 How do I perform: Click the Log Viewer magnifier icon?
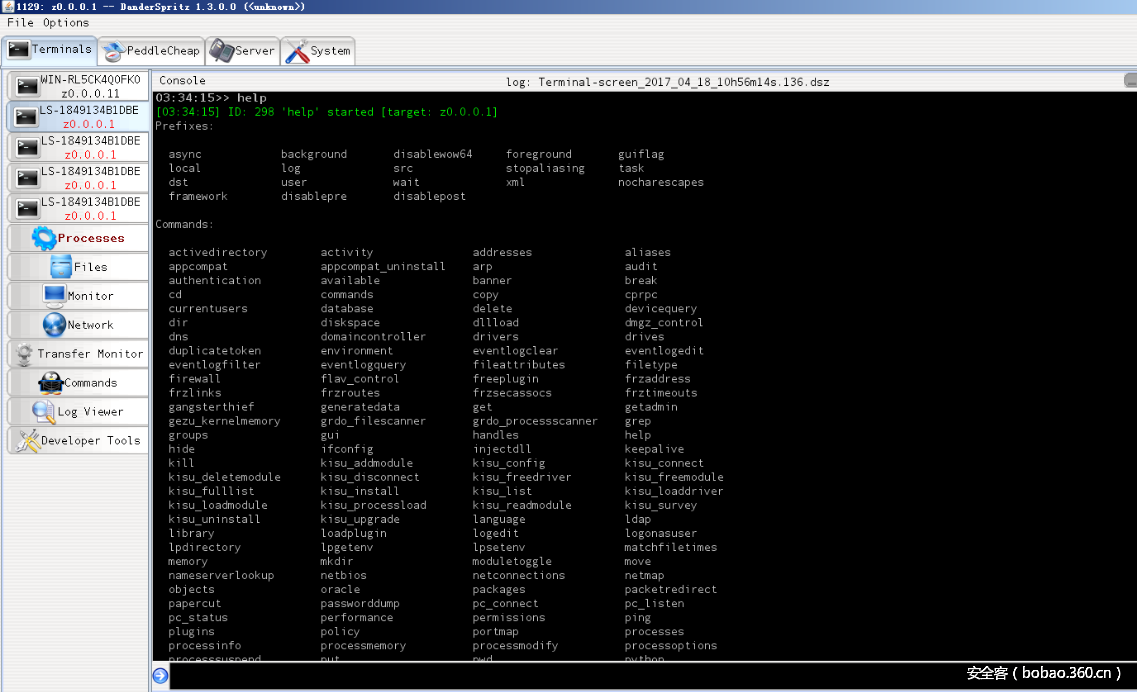click(x=43, y=412)
